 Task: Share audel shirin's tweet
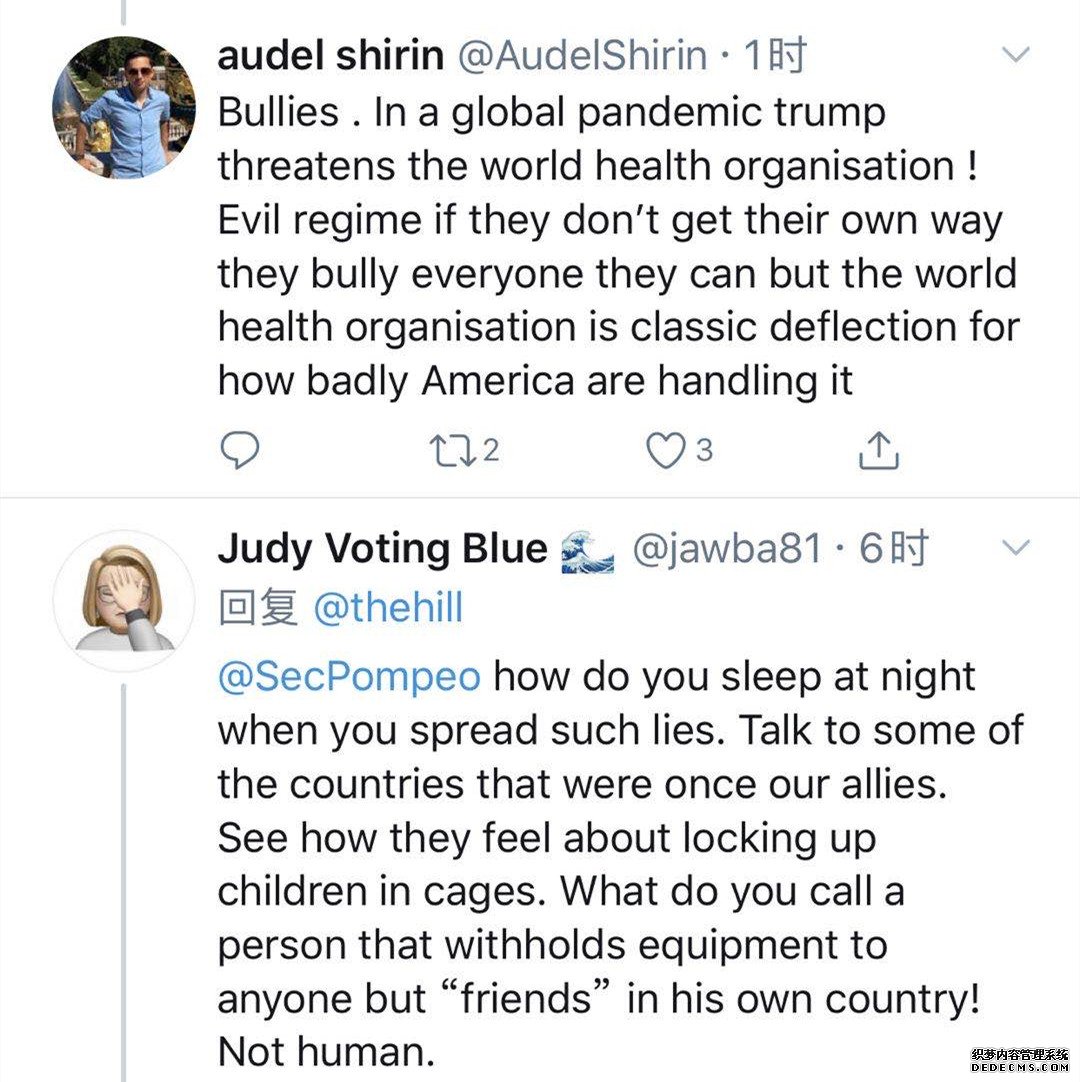tap(879, 451)
